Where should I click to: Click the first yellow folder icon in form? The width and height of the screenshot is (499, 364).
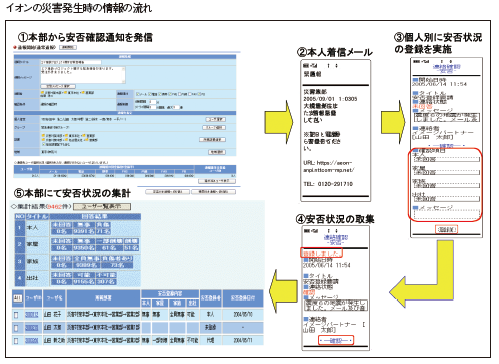(43, 92)
